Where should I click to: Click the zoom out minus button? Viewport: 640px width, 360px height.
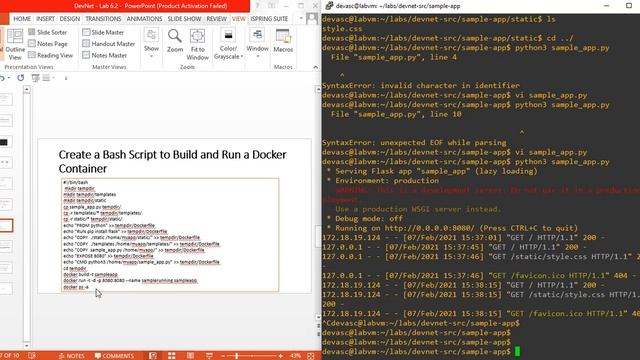coord(223,356)
